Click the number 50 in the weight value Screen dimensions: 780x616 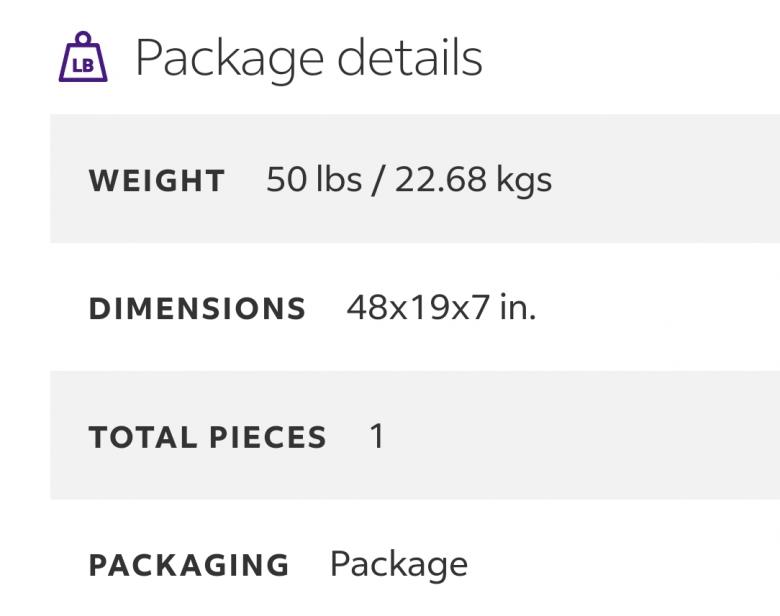point(286,180)
